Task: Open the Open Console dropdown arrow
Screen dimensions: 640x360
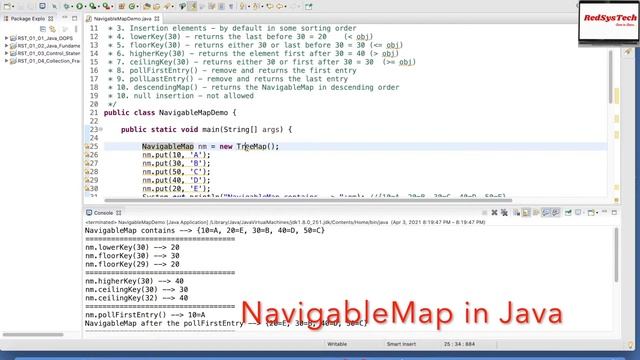Action: coord(597,213)
